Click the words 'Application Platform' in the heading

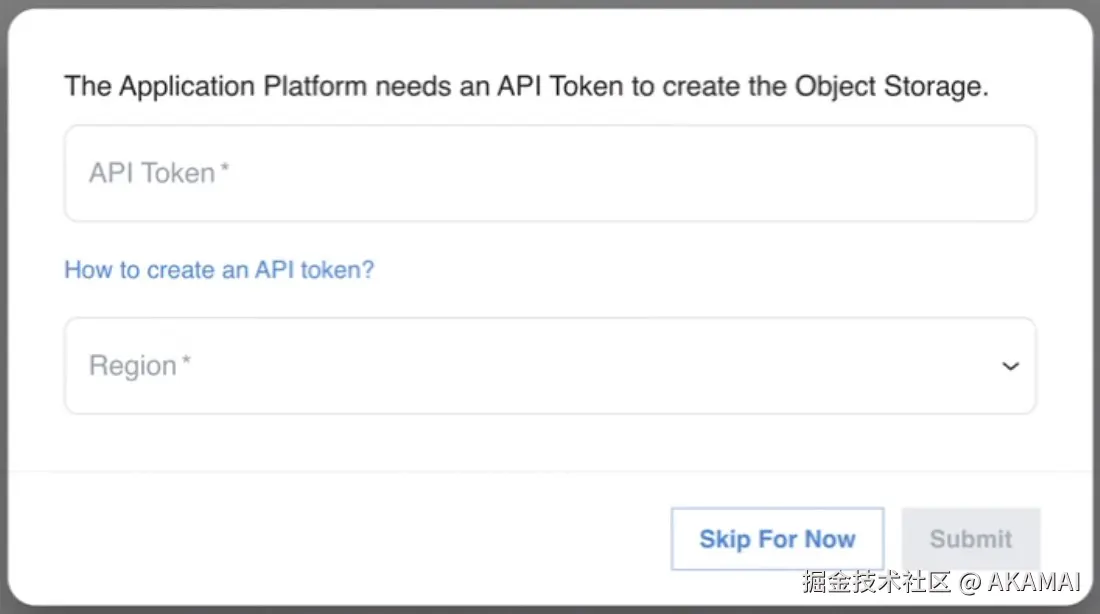click(x=243, y=86)
